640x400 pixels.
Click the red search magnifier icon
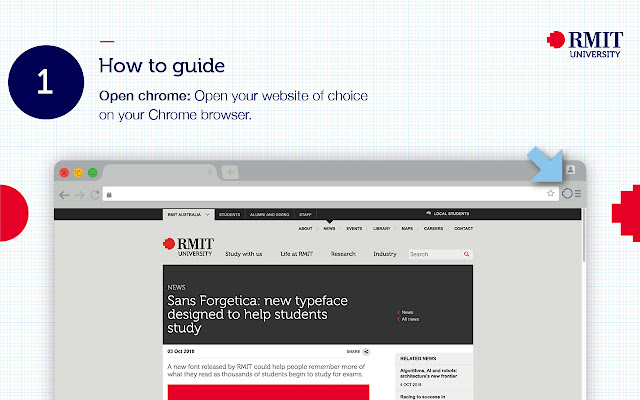pyautogui.click(x=466, y=254)
